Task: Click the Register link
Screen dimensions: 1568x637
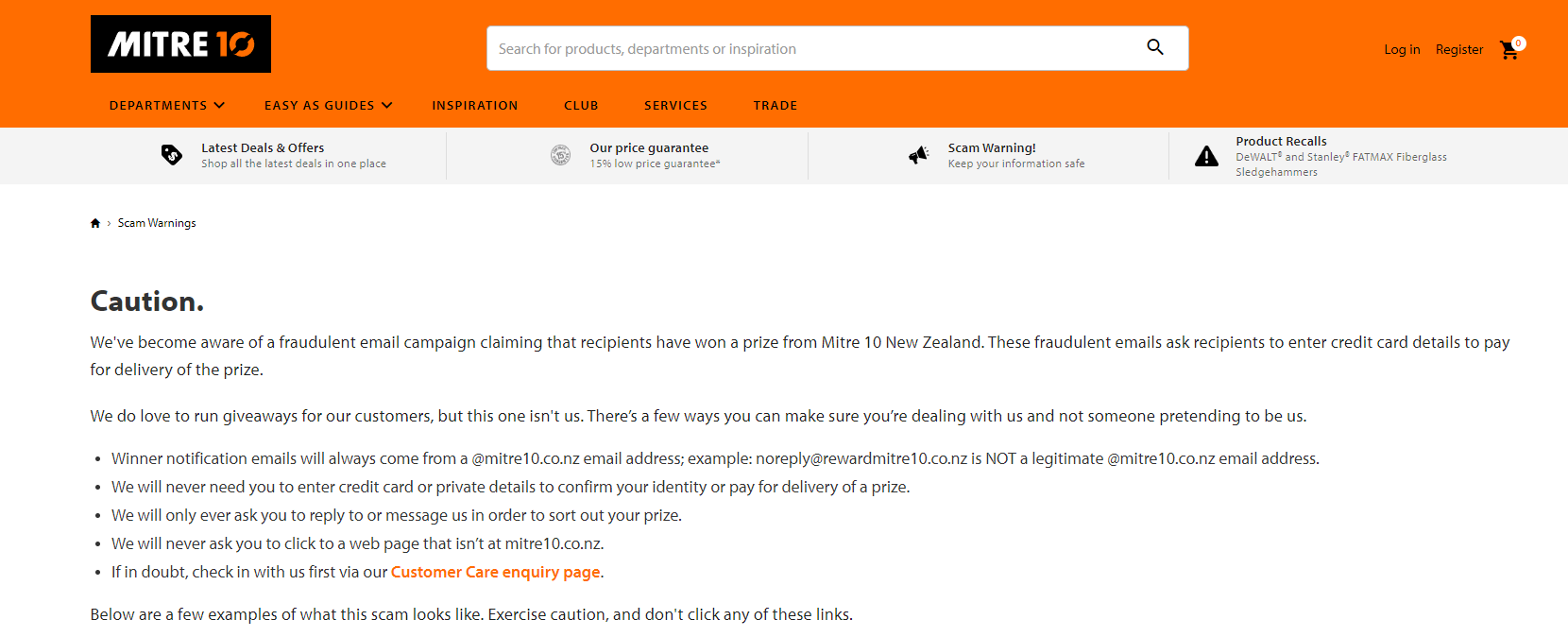Action: (x=1459, y=50)
